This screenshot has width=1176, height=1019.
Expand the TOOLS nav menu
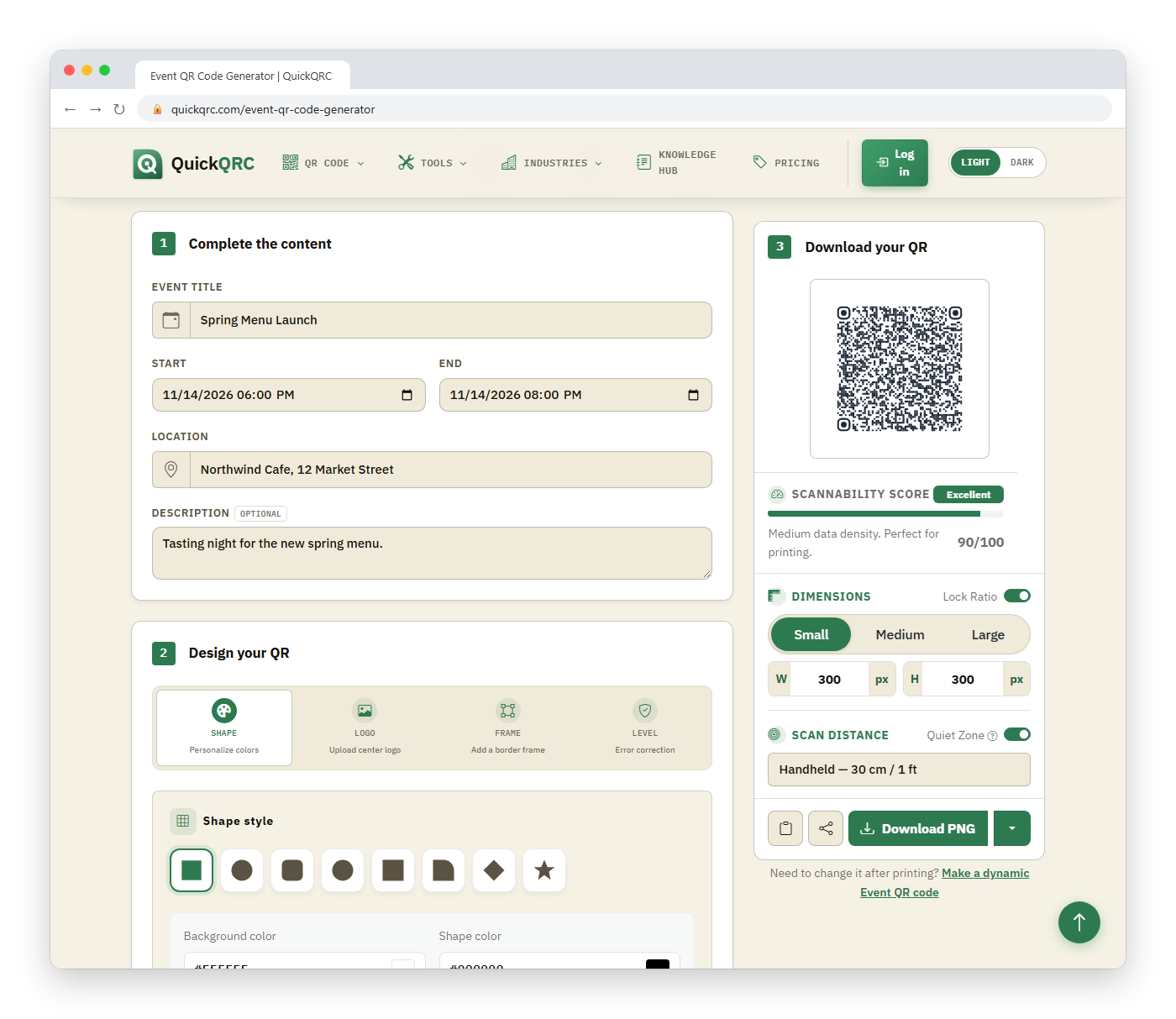click(433, 163)
